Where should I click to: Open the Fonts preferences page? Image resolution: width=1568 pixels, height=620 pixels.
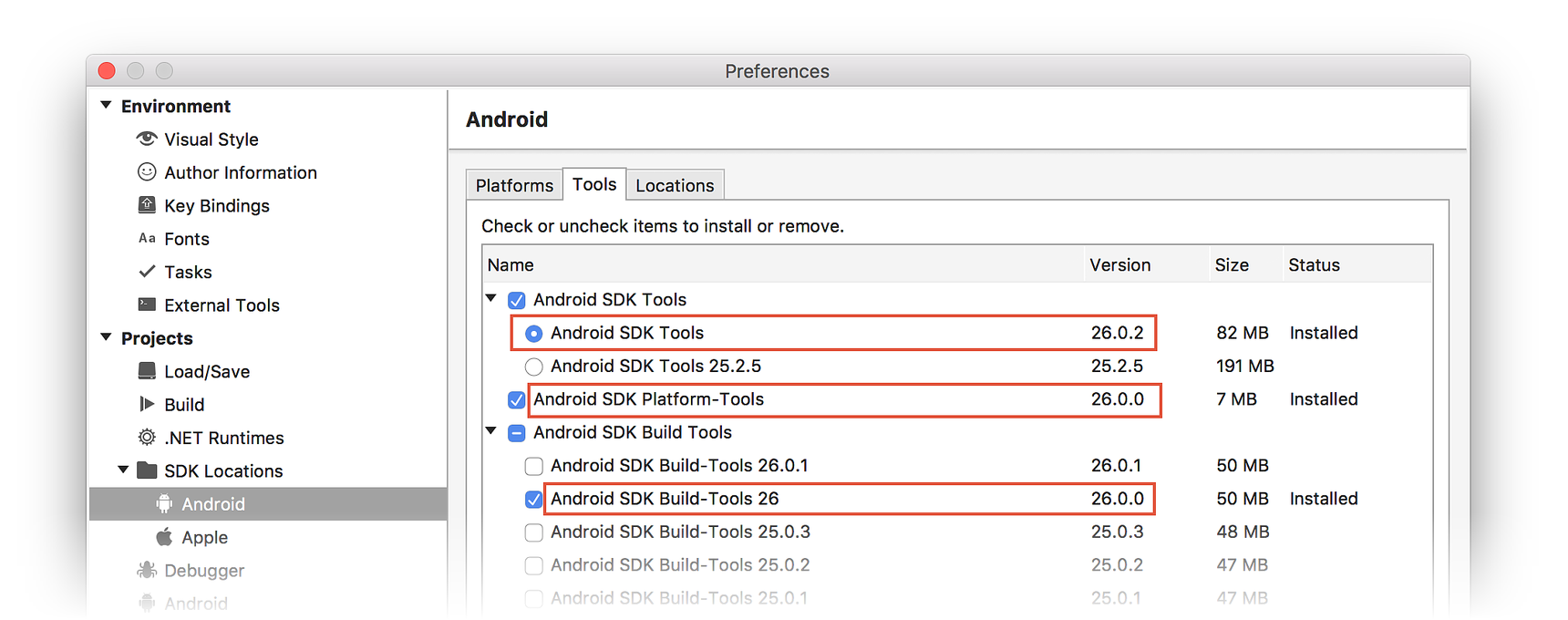click(x=187, y=239)
